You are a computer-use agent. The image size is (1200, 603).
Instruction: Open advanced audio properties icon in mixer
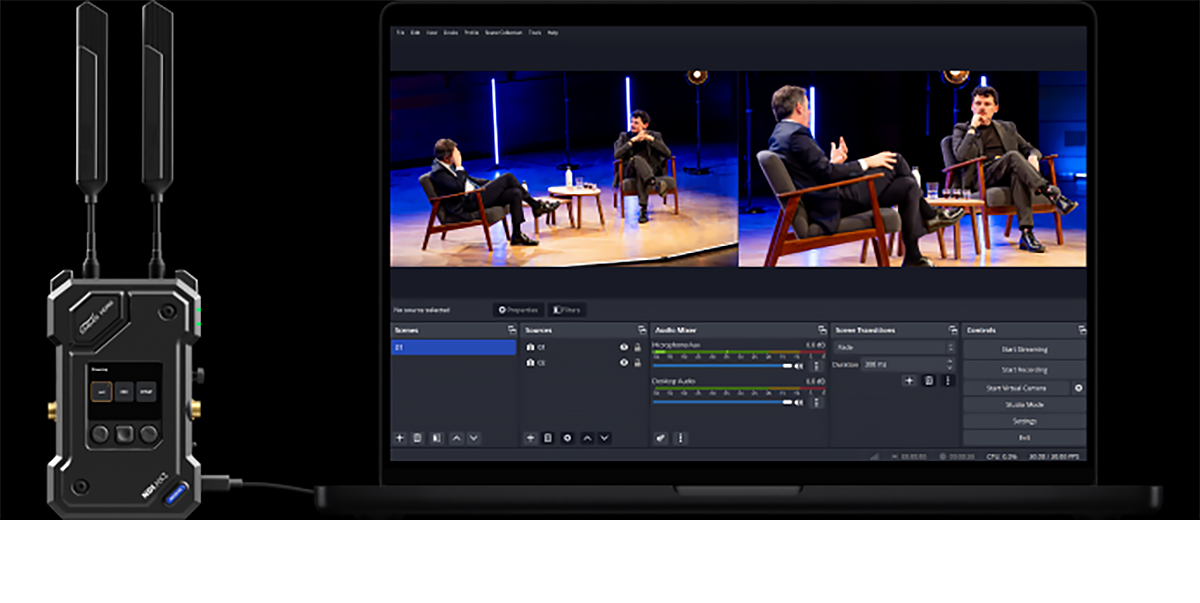click(x=660, y=438)
